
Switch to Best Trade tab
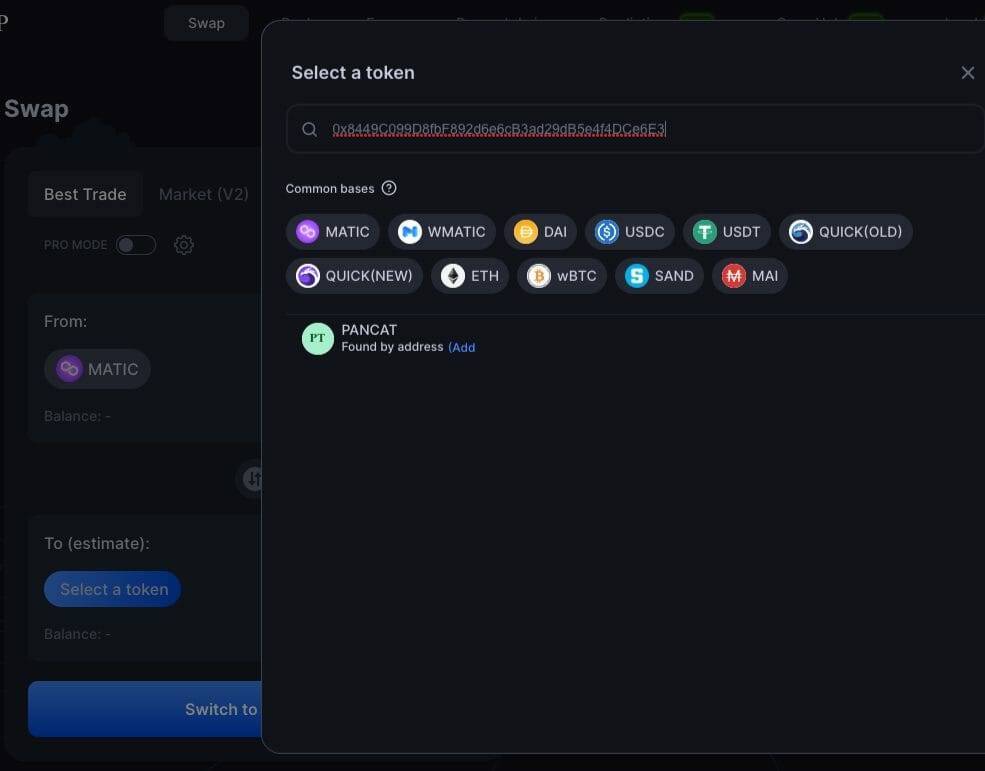pyautogui.click(x=85, y=194)
